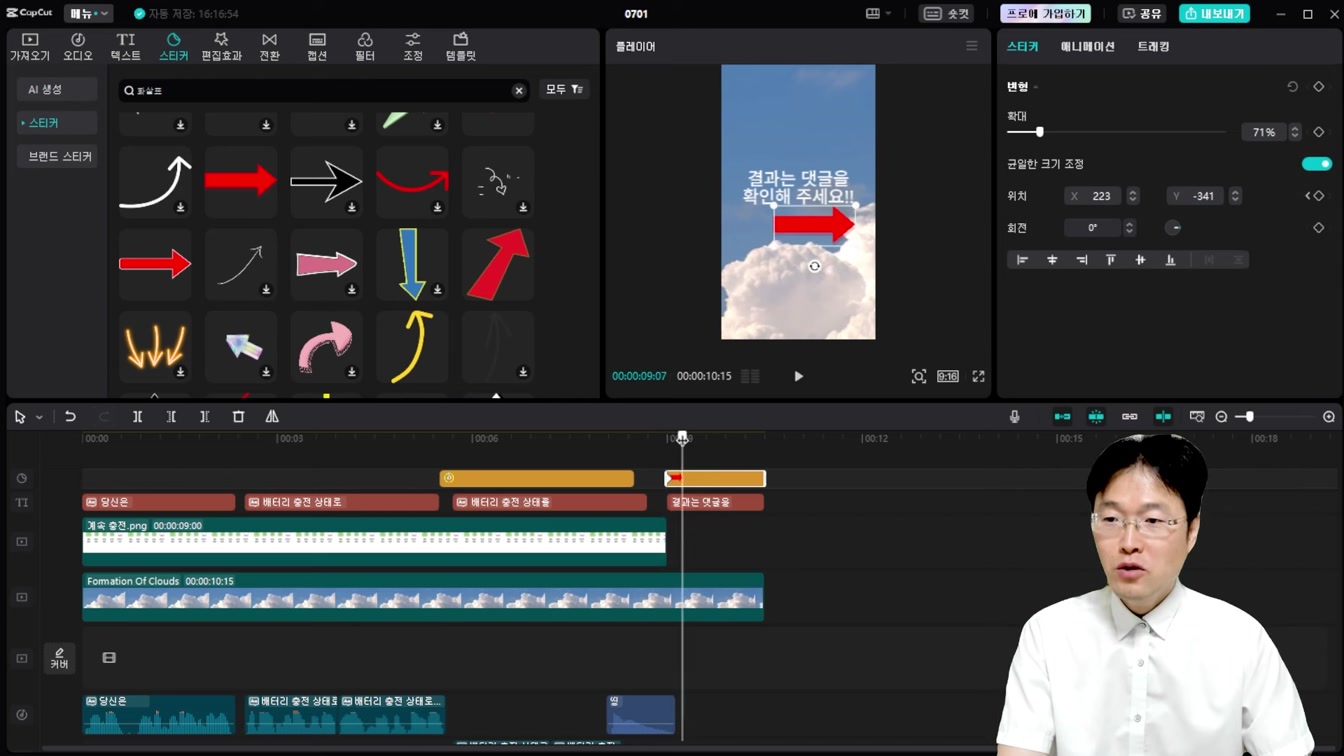Image resolution: width=1344 pixels, height=756 pixels.
Task: Select the black outlined arrow sticker
Action: click(326, 182)
